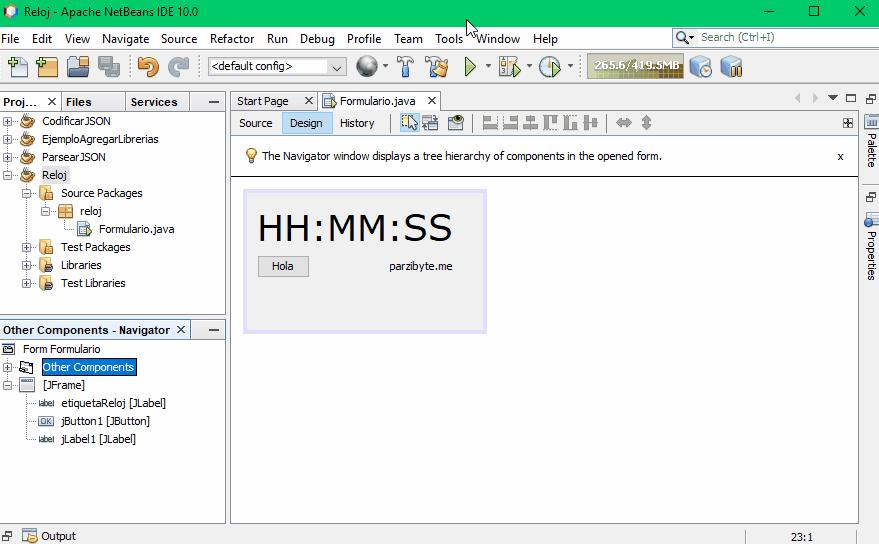This screenshot has width=879, height=544.
Task: Click the Build Project hammer icon
Action: pos(405,66)
